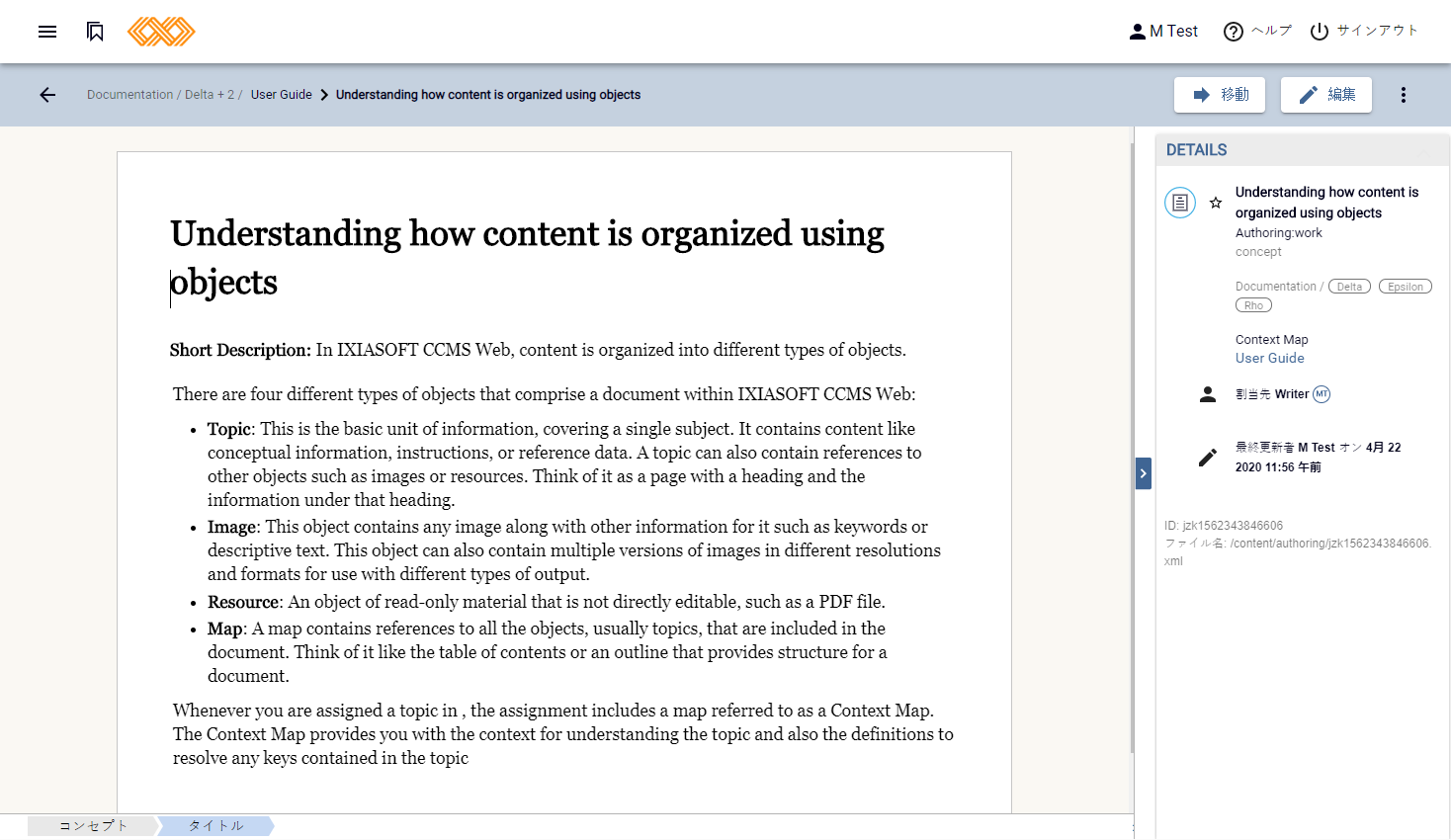Screen dimensions: 1451x840
Task: Click the 'Topic' bullet item
Action: pos(564,464)
